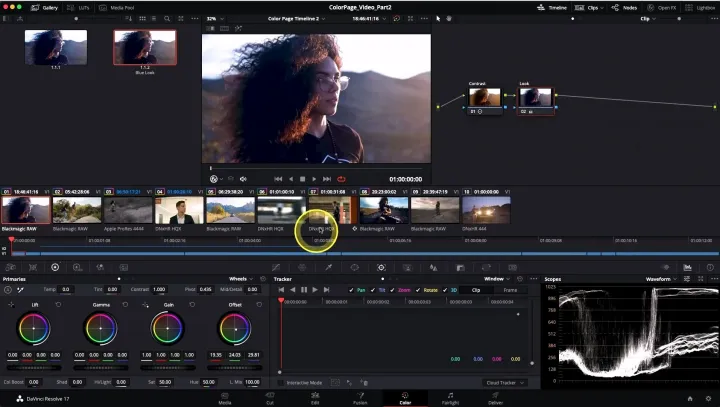This screenshot has width=720, height=407.
Task: Open the Curves palette icon
Action: pos(276,267)
